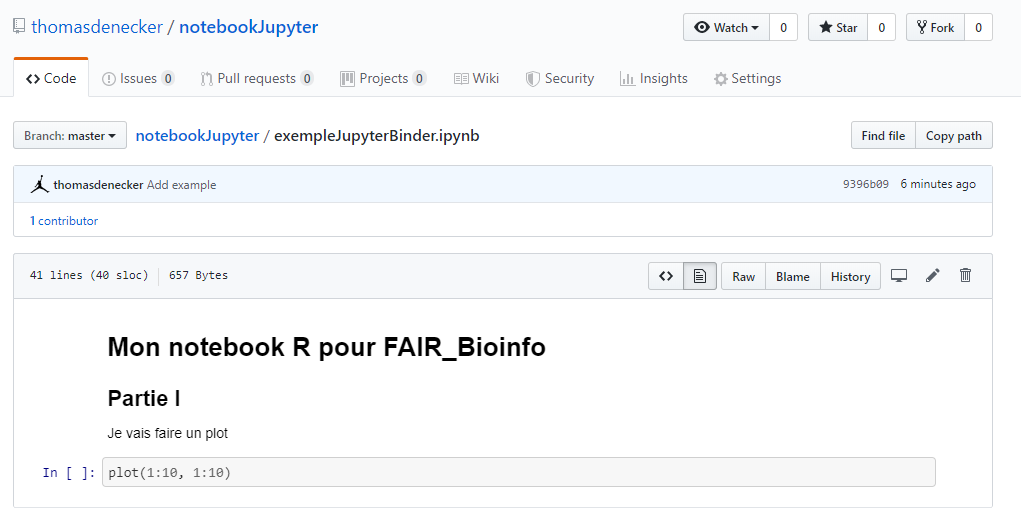Viewport: 1021px width, 529px height.
Task: Display the source blob view icon
Action: [x=666, y=276]
